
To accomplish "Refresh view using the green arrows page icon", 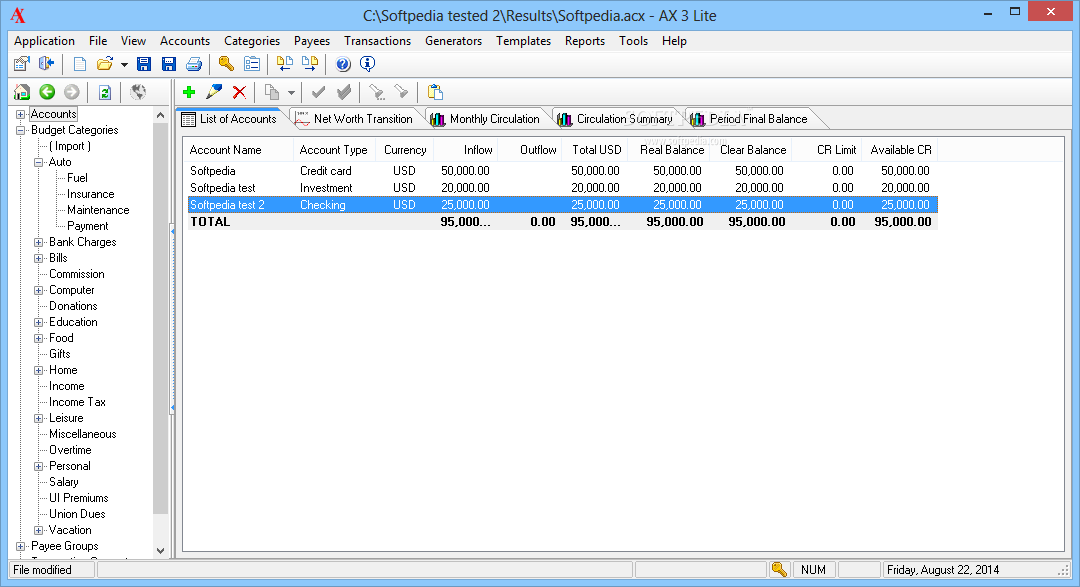I will point(105,92).
